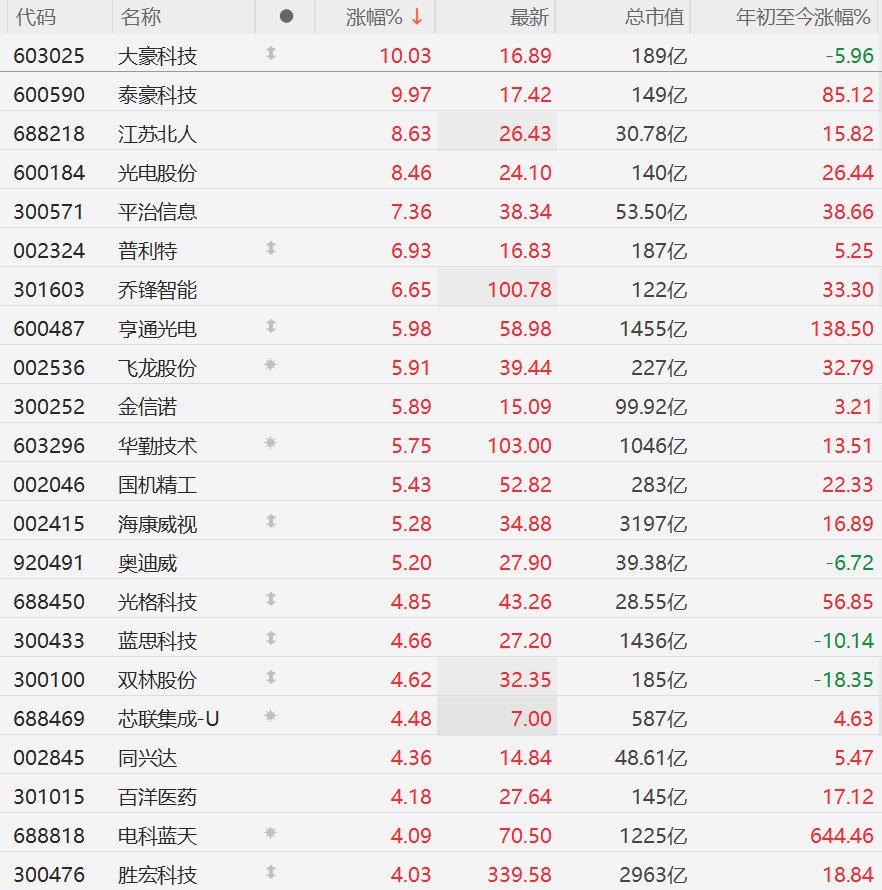Click the up-down arrow icon beside 海康威视
The height and width of the screenshot is (890, 882).
(x=270, y=522)
